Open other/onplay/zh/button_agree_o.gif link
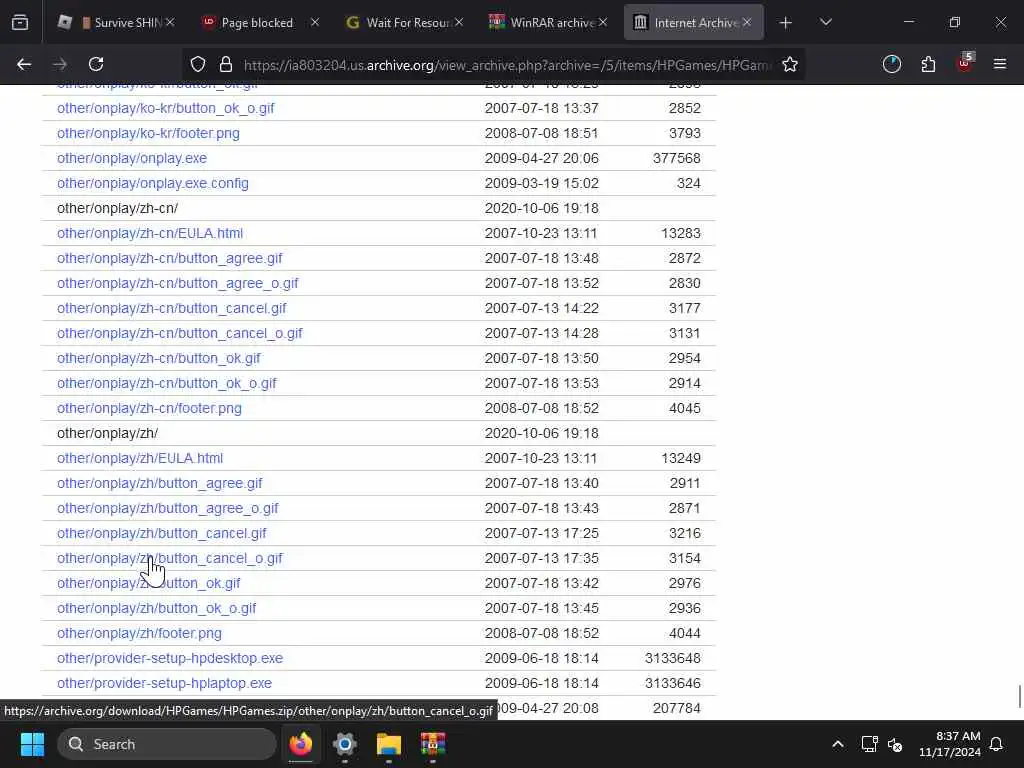This screenshot has width=1024, height=768. point(168,508)
